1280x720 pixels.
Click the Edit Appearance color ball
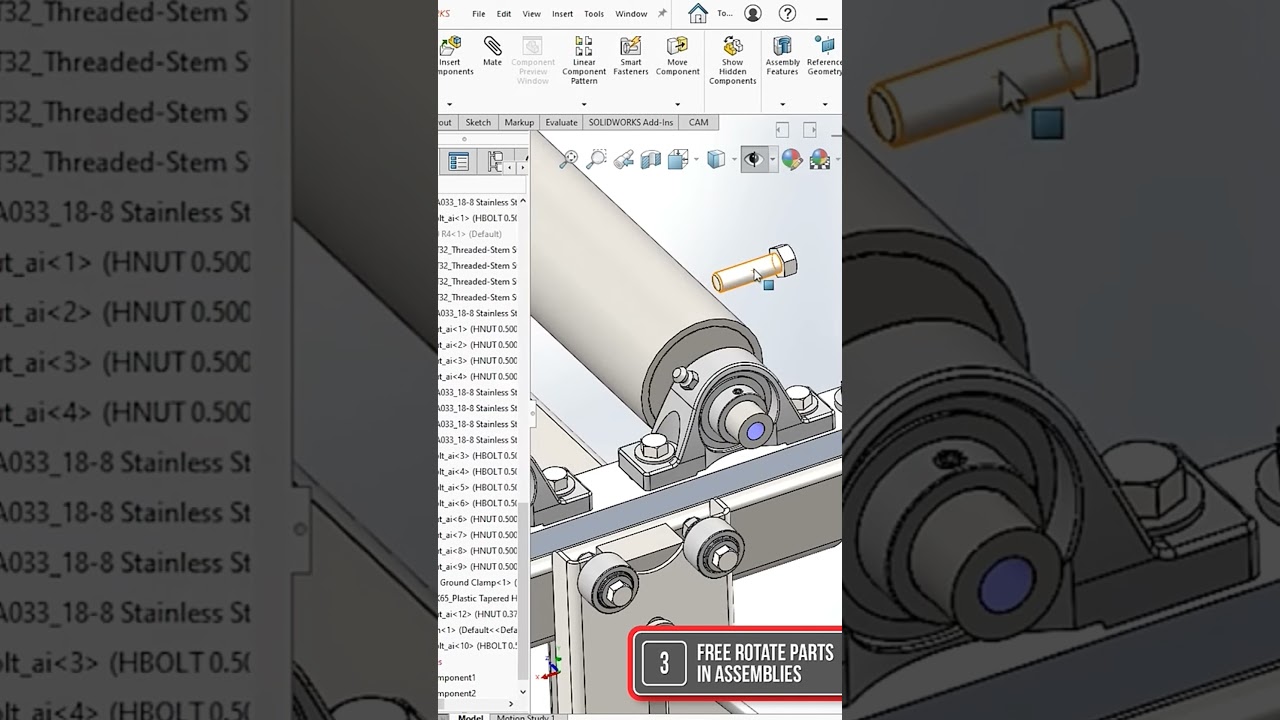point(792,159)
